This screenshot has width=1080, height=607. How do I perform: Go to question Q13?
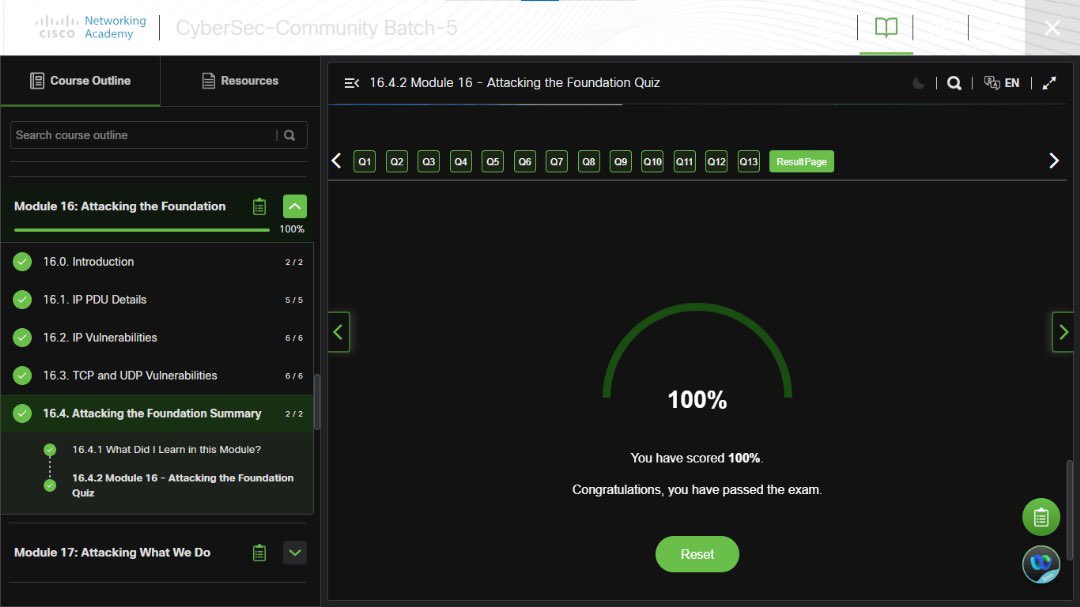click(x=749, y=161)
